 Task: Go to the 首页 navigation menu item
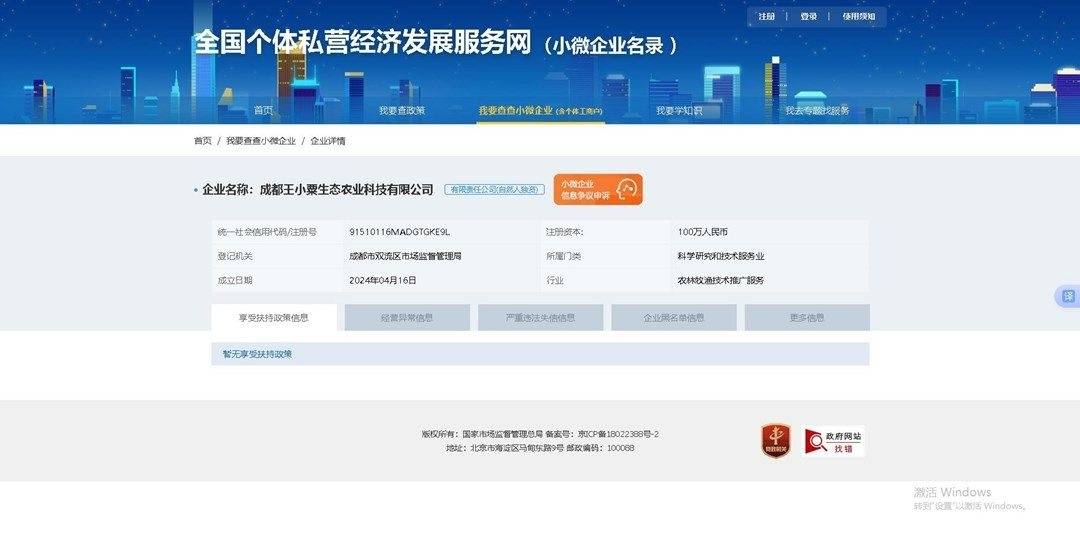click(x=263, y=110)
